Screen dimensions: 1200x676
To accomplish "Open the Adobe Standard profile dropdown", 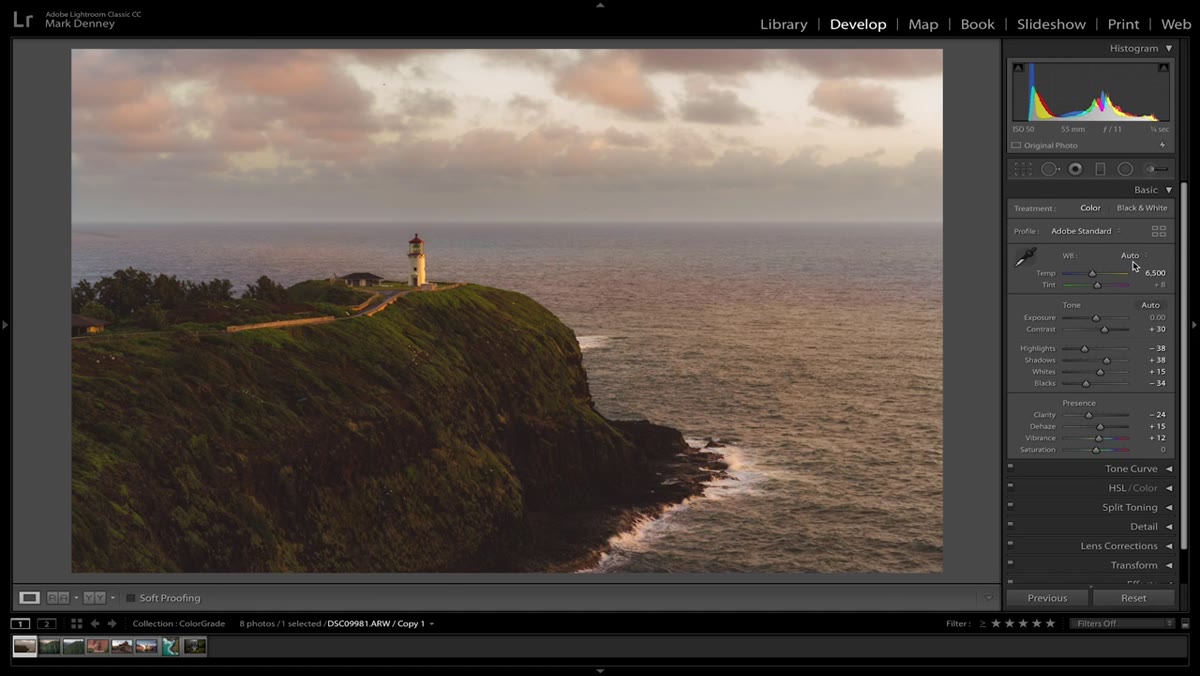I will coord(1085,231).
